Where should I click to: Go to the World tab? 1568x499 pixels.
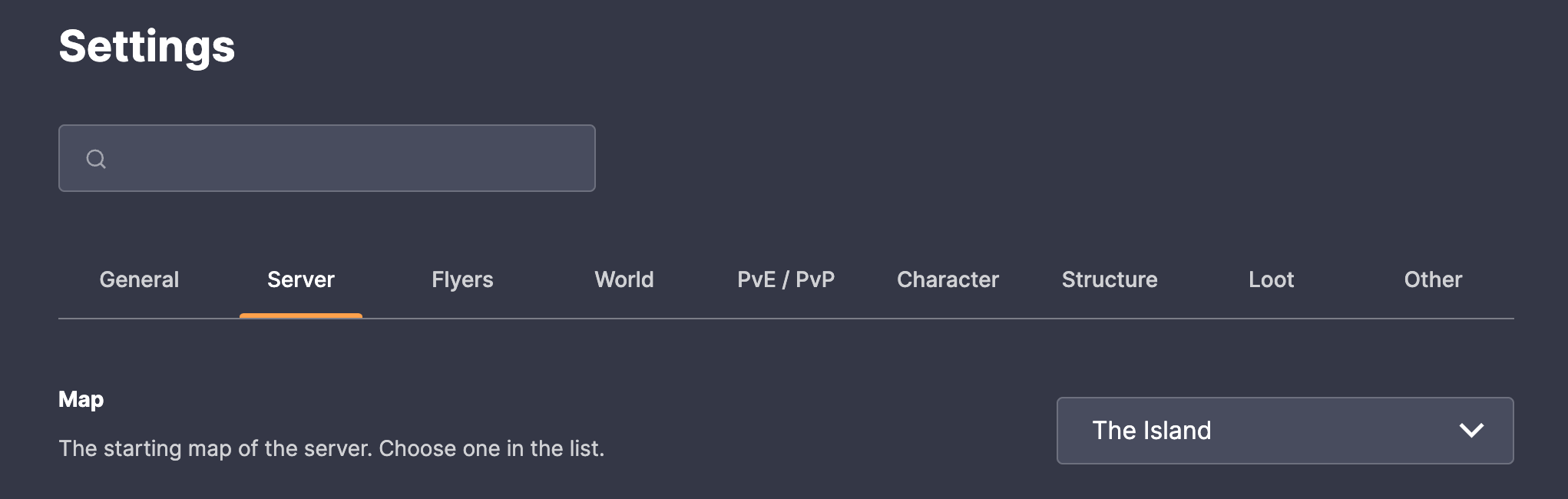(624, 279)
